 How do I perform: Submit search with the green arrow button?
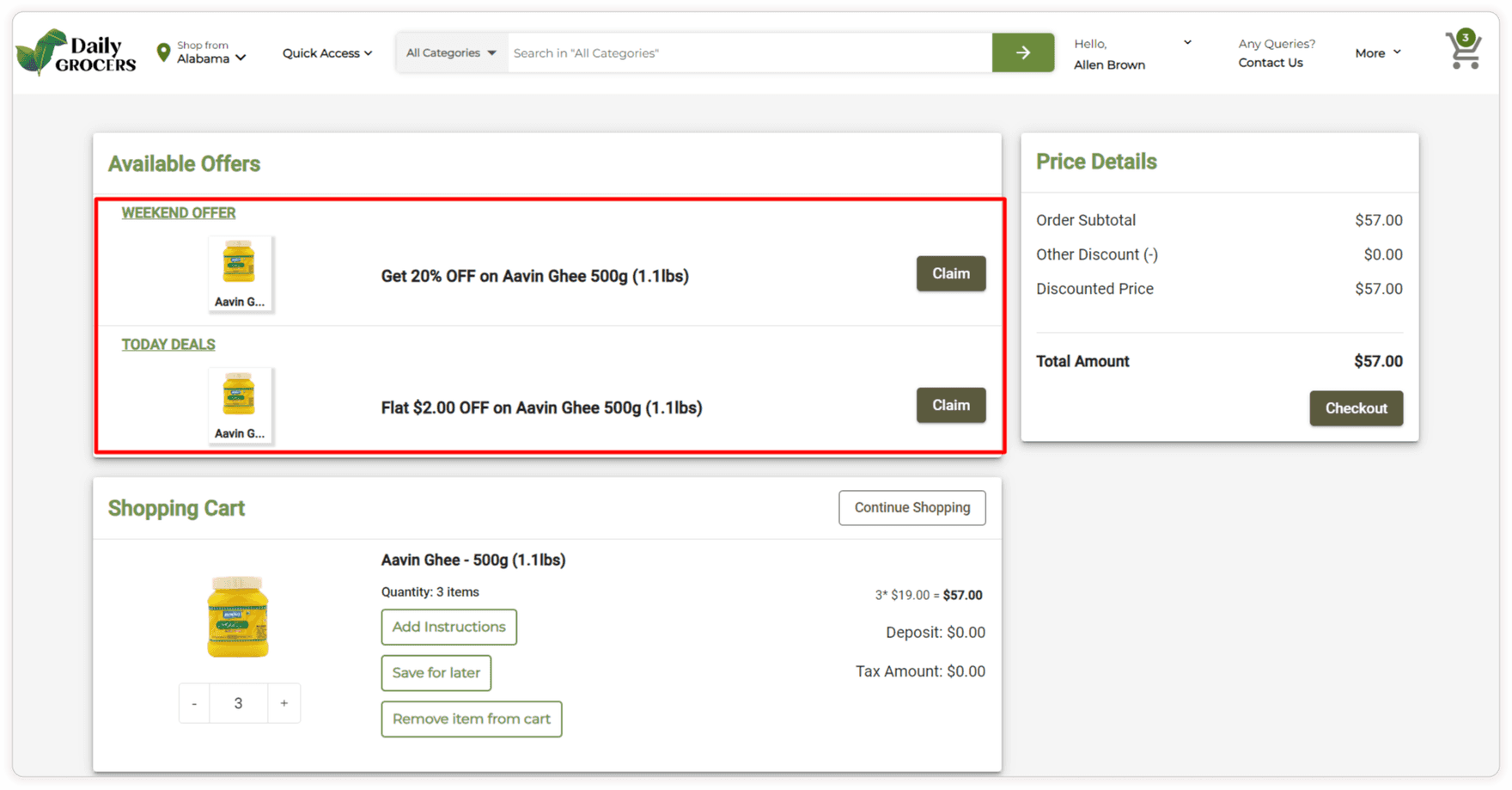[x=1022, y=52]
